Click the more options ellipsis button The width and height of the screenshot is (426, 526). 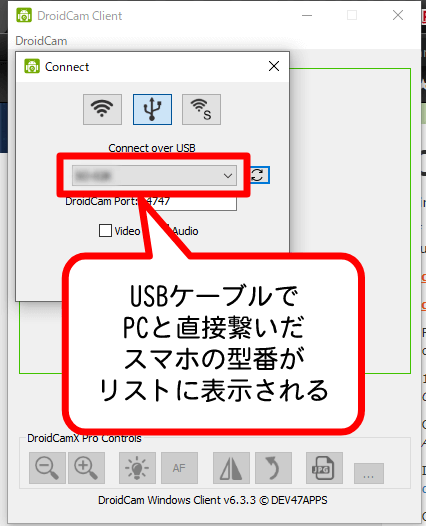click(x=369, y=473)
